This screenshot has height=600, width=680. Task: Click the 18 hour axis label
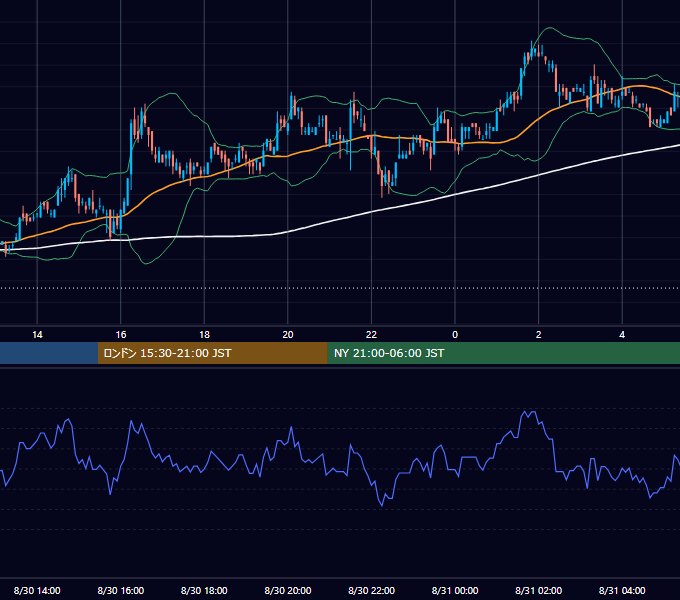[x=204, y=335]
